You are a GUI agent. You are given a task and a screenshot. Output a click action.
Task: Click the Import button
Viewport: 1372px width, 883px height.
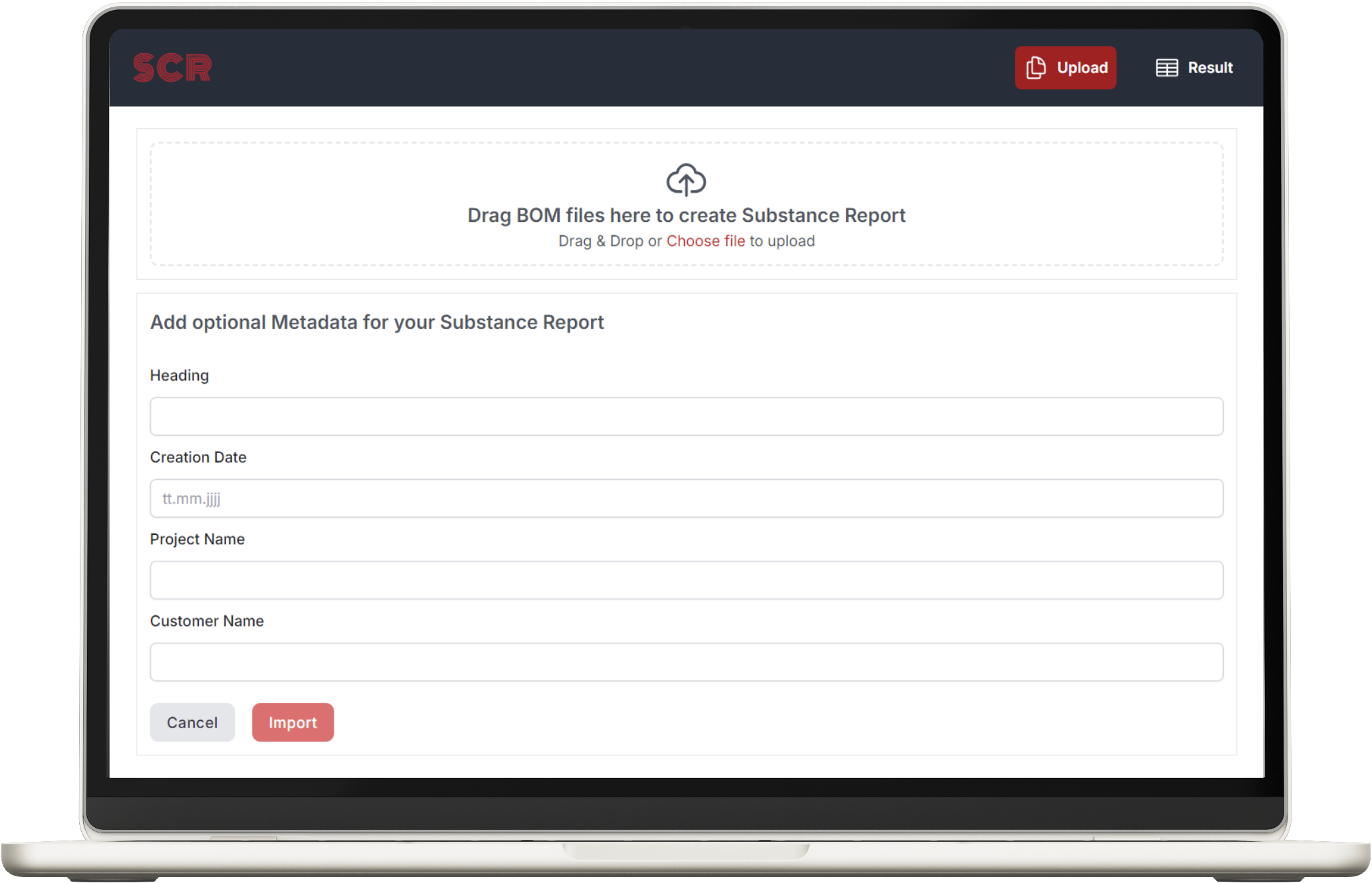292,722
